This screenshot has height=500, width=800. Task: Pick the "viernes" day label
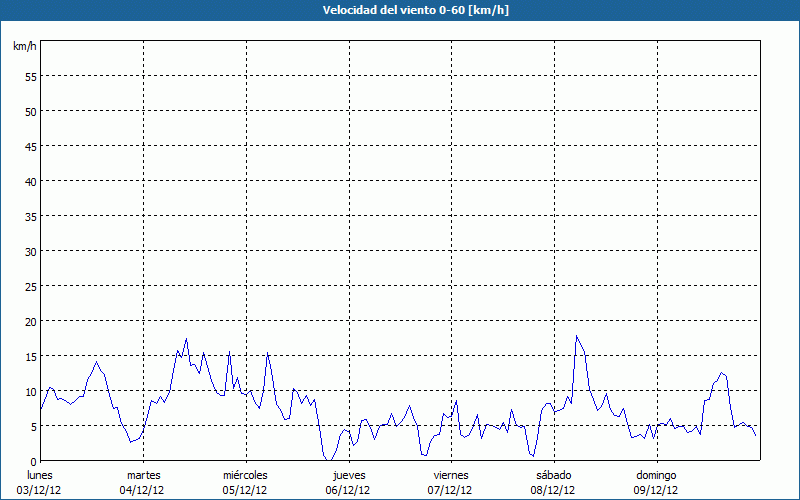tap(451, 475)
